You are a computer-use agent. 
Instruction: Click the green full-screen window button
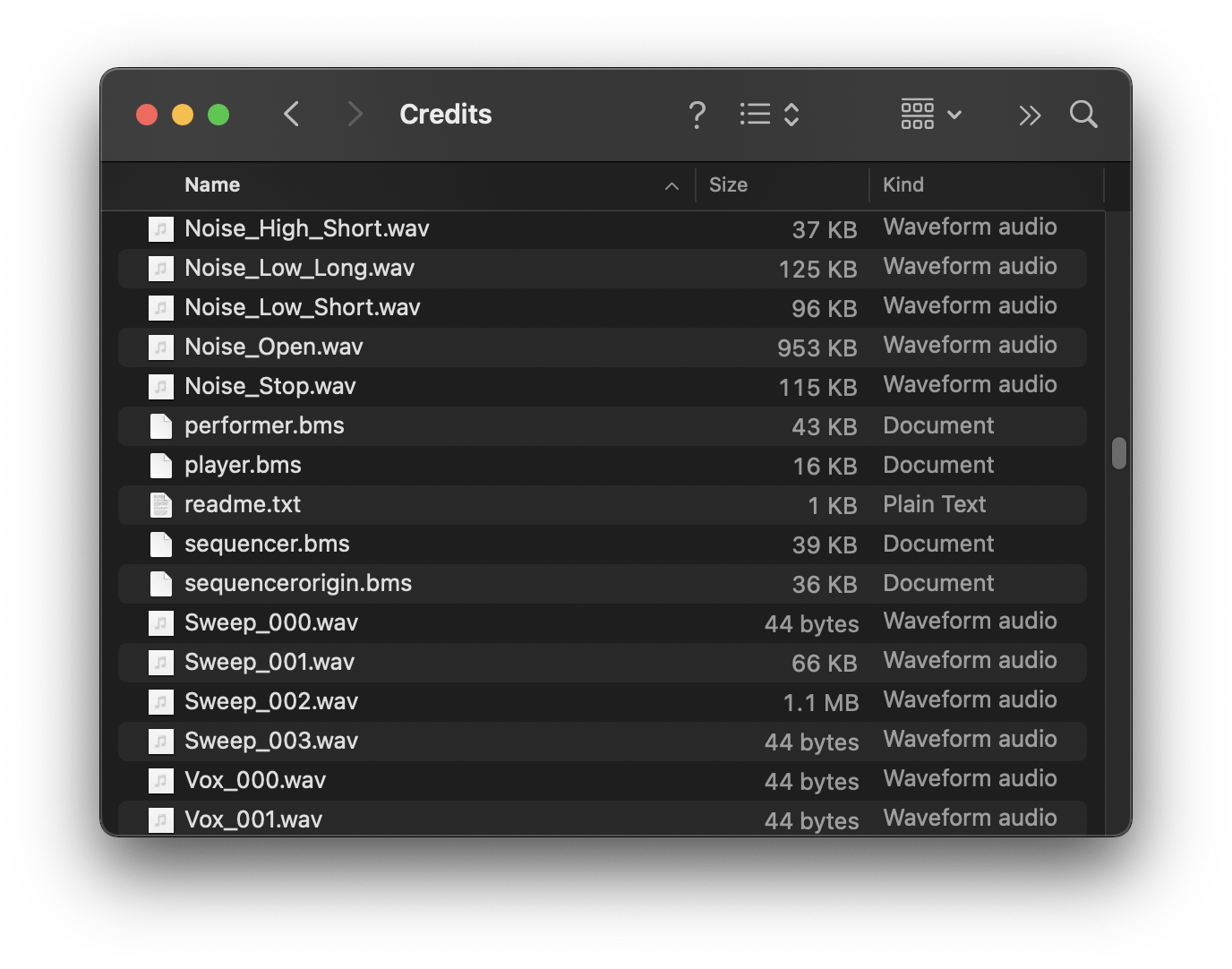pos(218,115)
